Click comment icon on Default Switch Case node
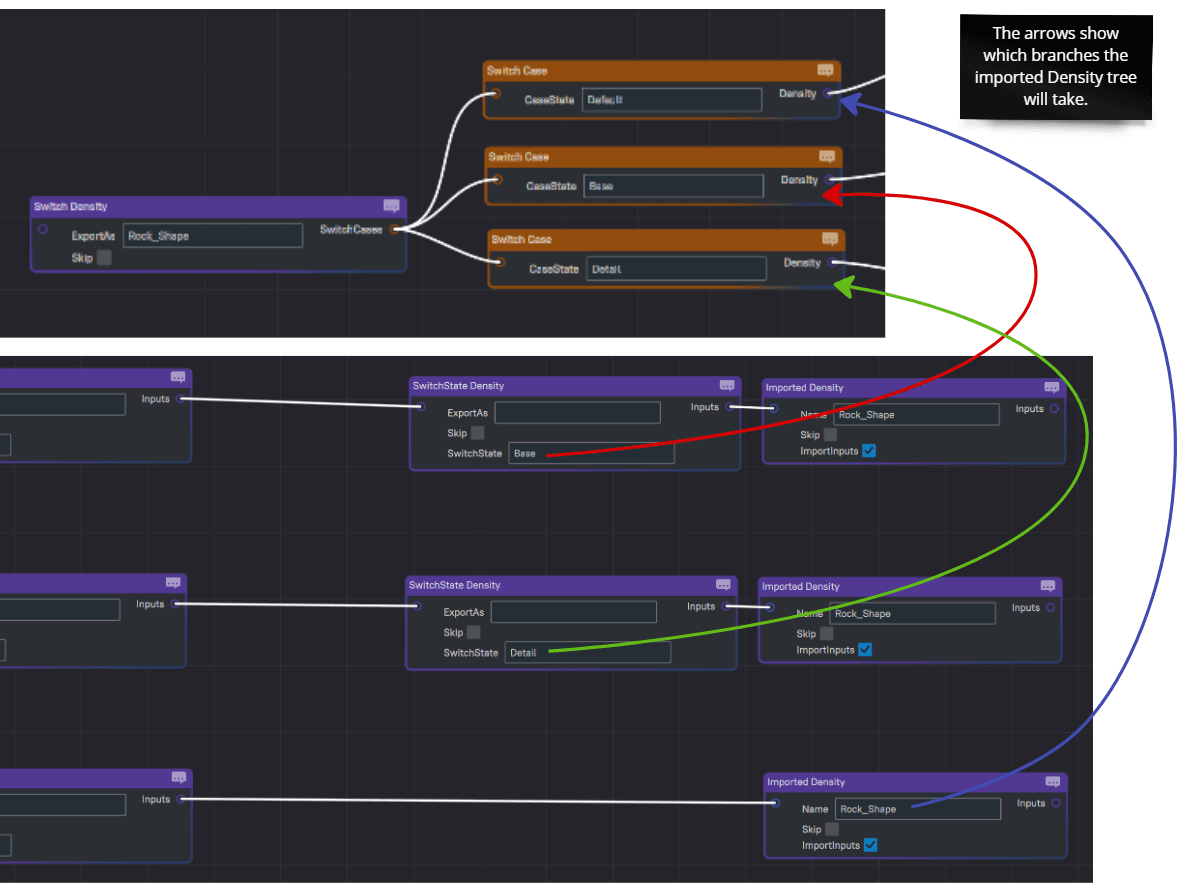The width and height of the screenshot is (1192, 891). pos(825,71)
